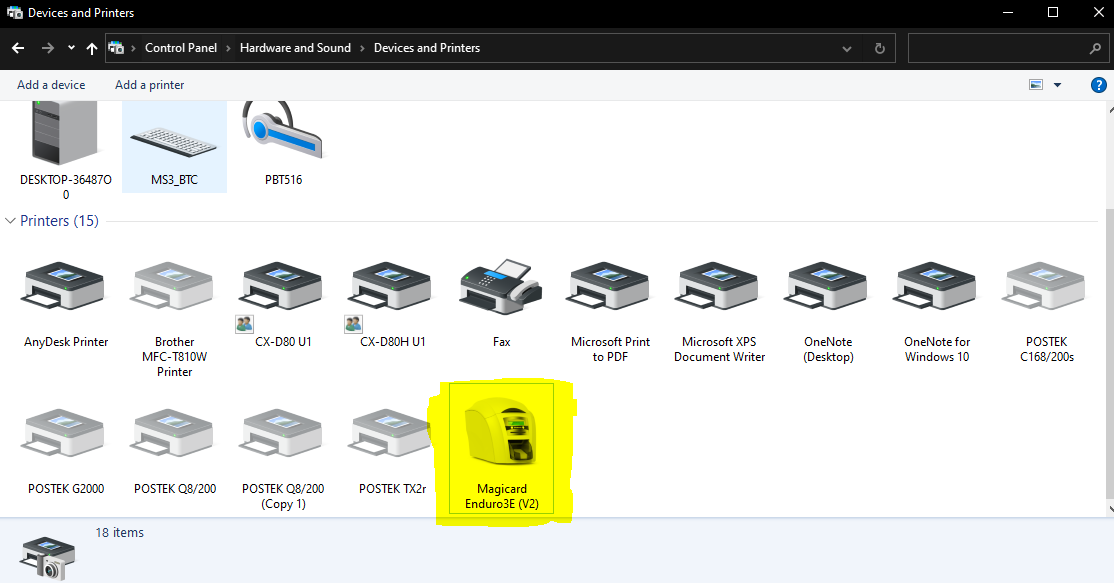Screen dimensions: 1114x583
Task: Click the search magnifier icon
Action: coord(1095,48)
